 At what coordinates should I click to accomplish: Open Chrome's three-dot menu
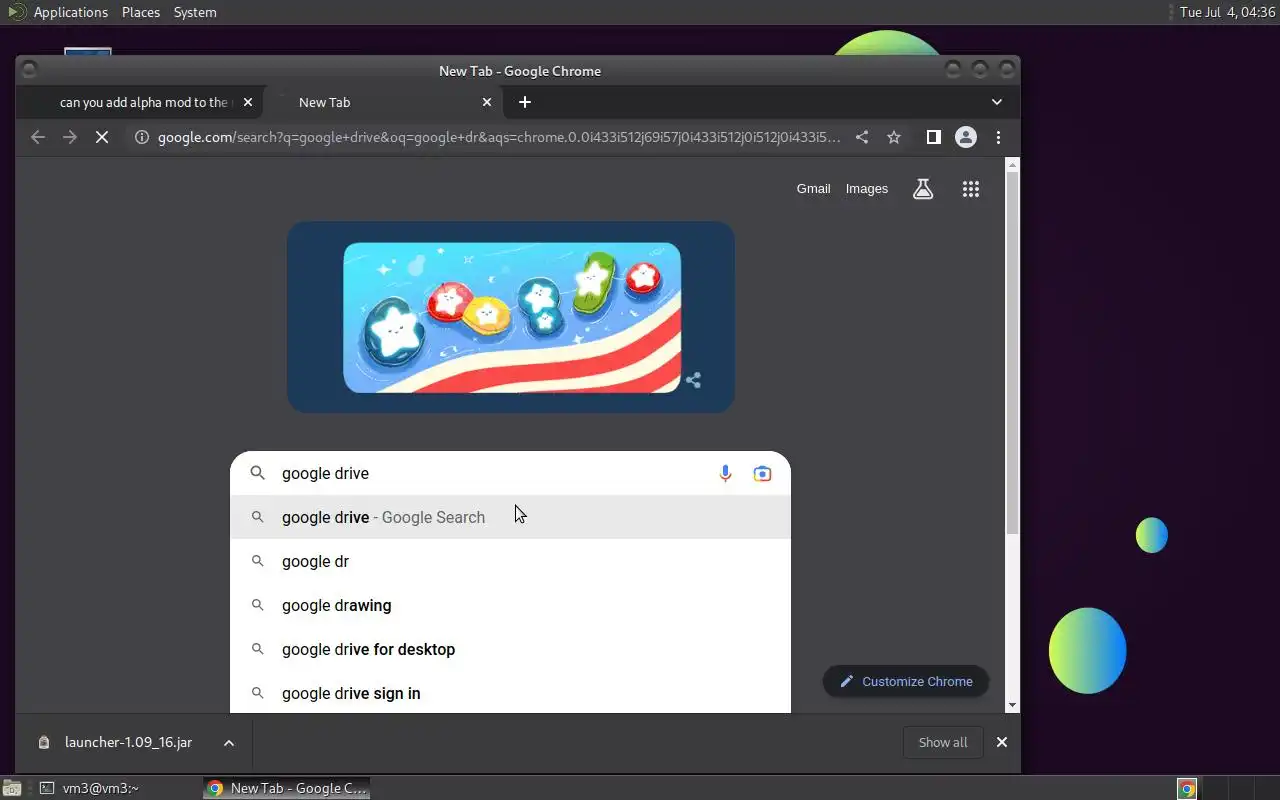click(x=998, y=138)
